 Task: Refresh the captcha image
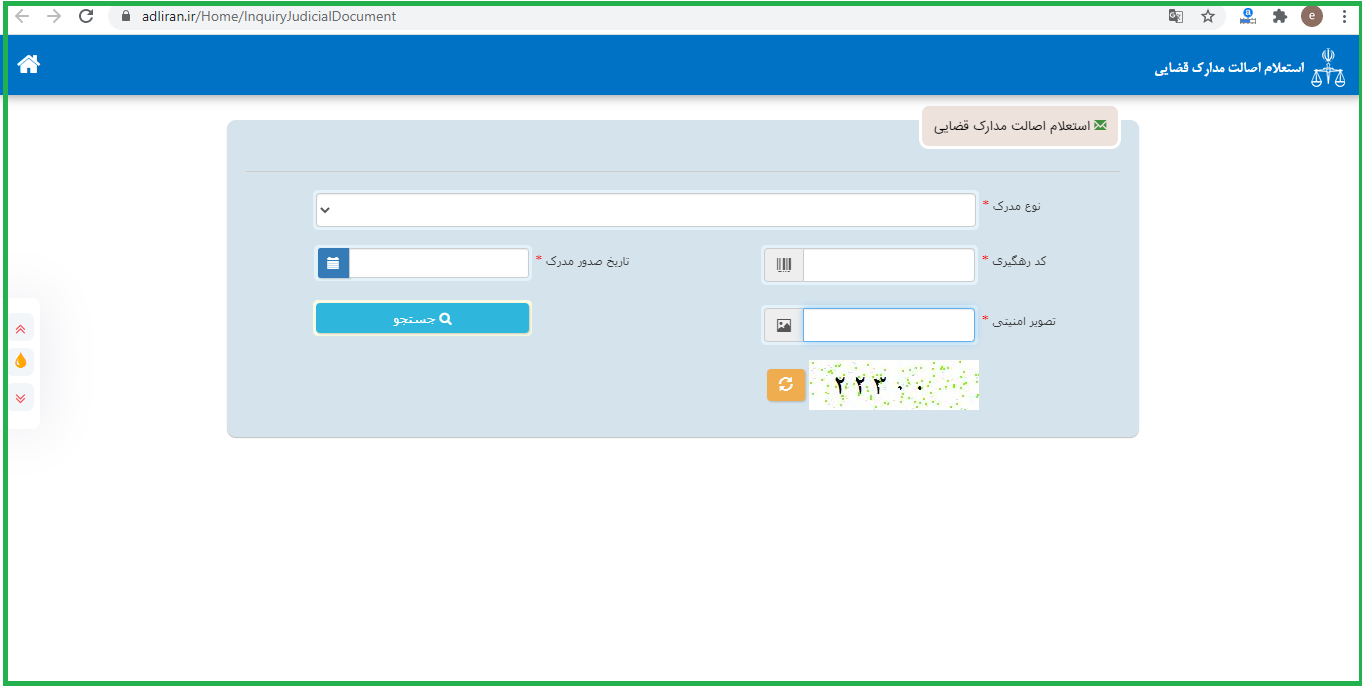tap(786, 384)
